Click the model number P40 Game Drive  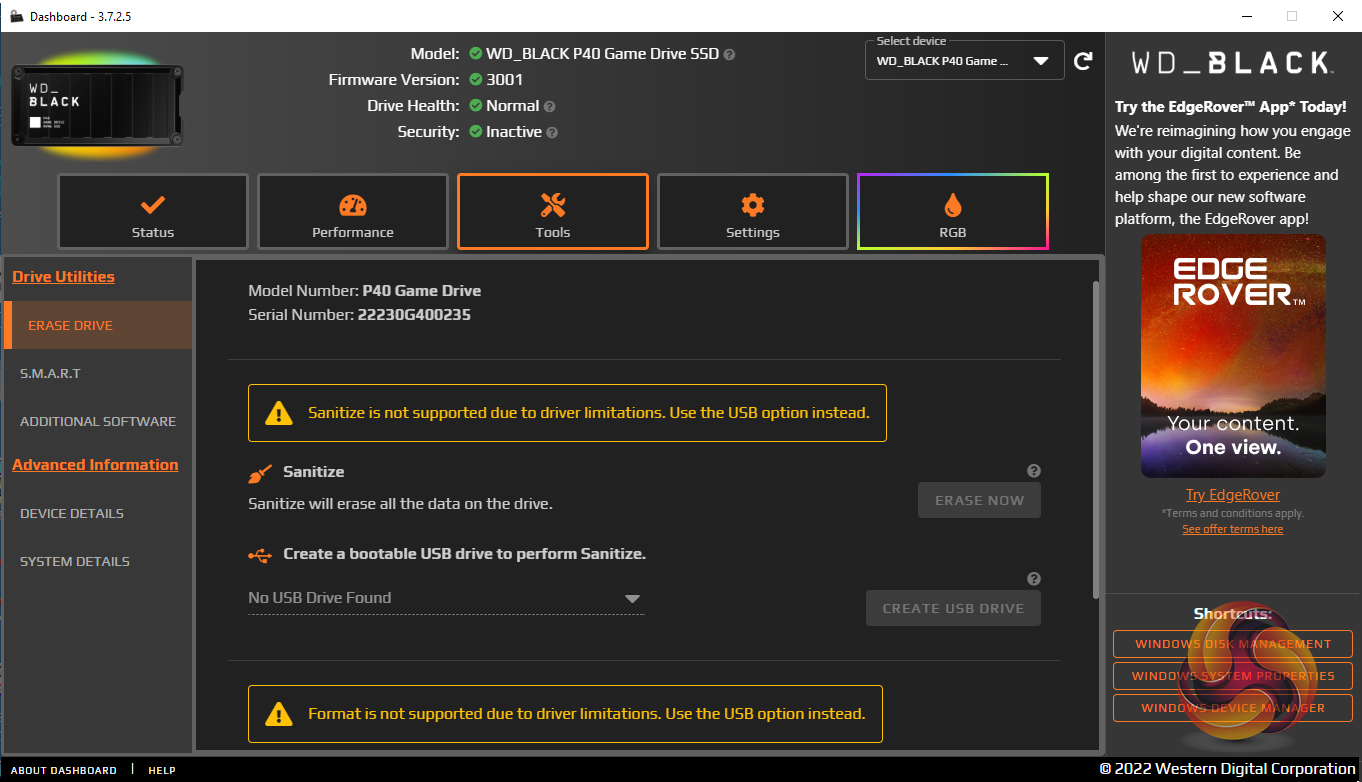[x=421, y=291]
